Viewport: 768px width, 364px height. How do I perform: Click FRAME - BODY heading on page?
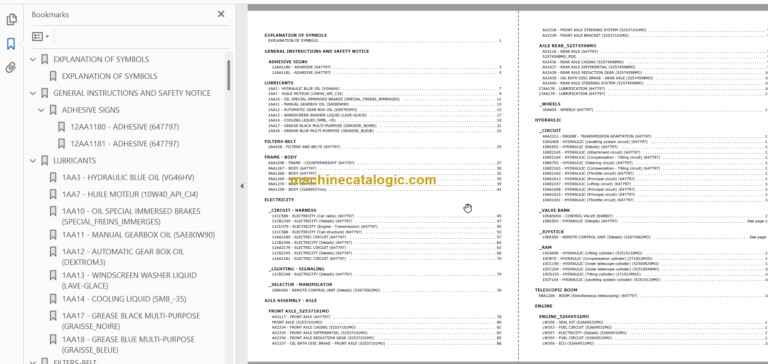(280, 157)
